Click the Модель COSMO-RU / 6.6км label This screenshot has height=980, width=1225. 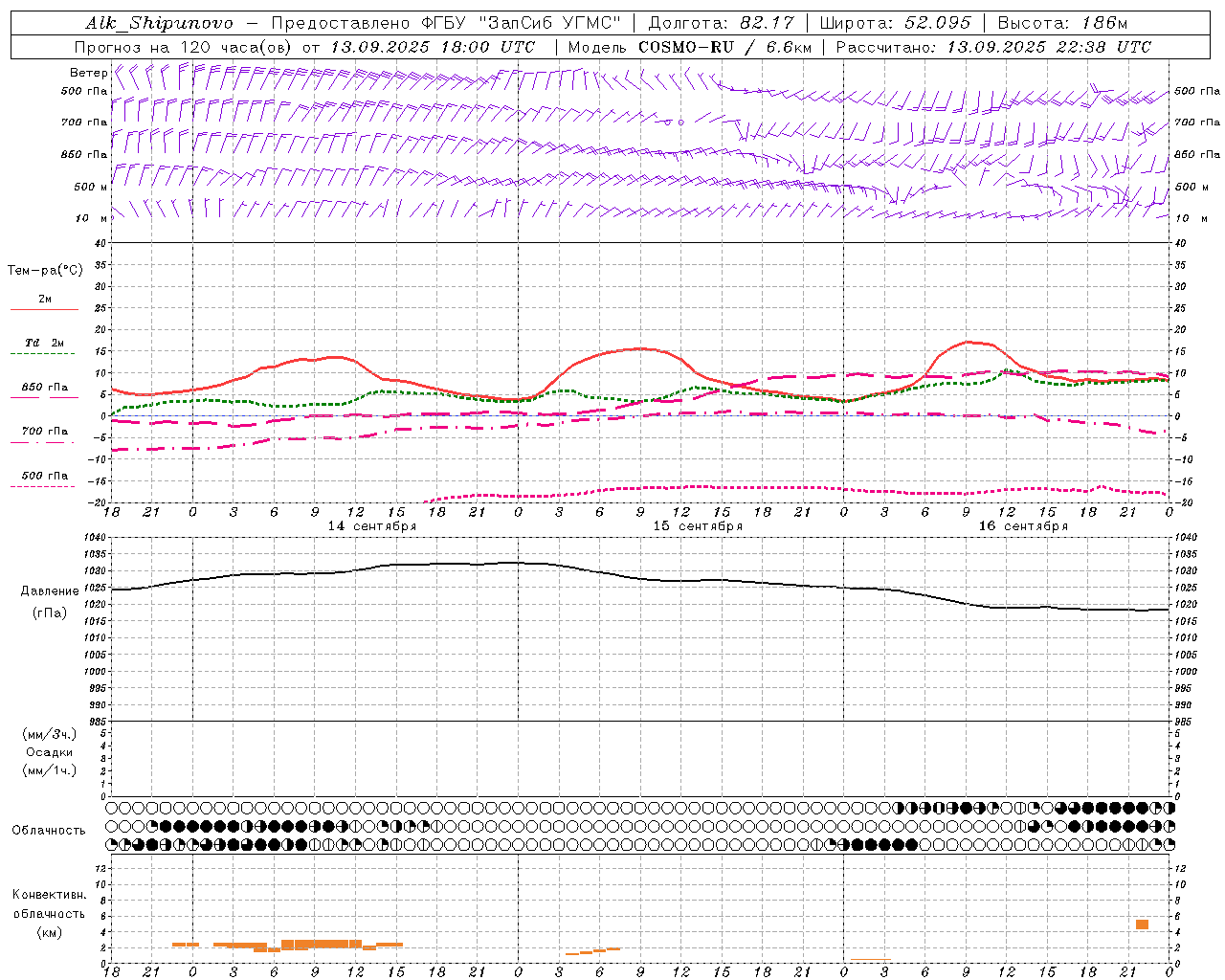[x=689, y=47]
